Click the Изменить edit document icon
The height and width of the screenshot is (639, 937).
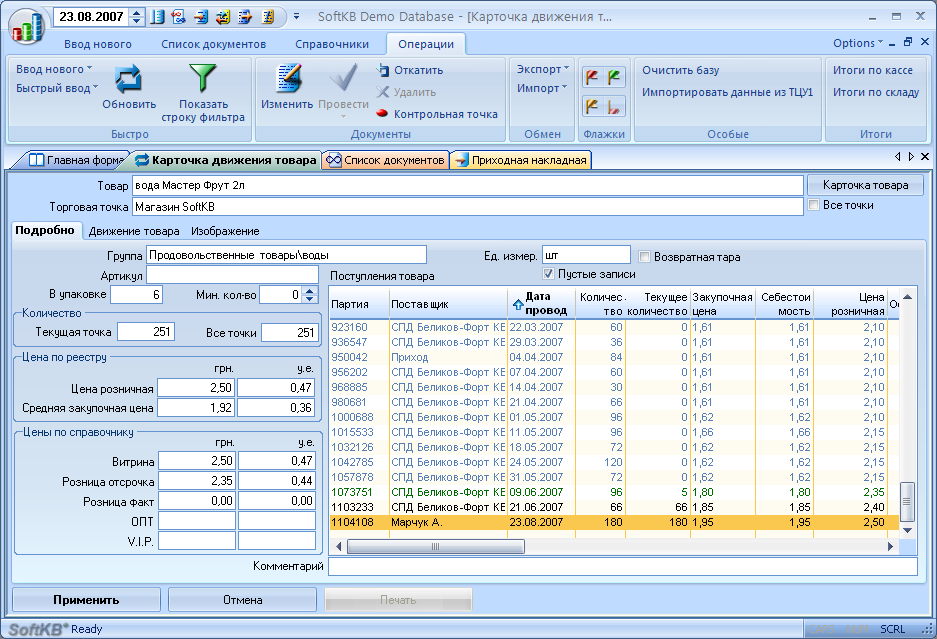pos(288,79)
